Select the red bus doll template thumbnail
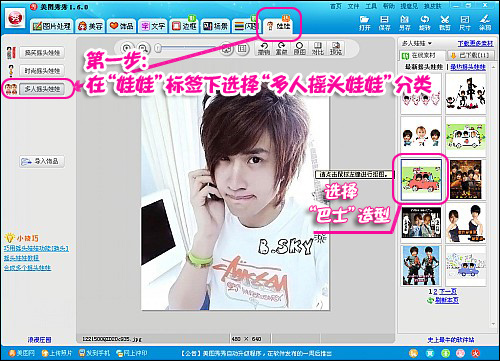Viewport: 500px width, 361px height. click(421, 180)
